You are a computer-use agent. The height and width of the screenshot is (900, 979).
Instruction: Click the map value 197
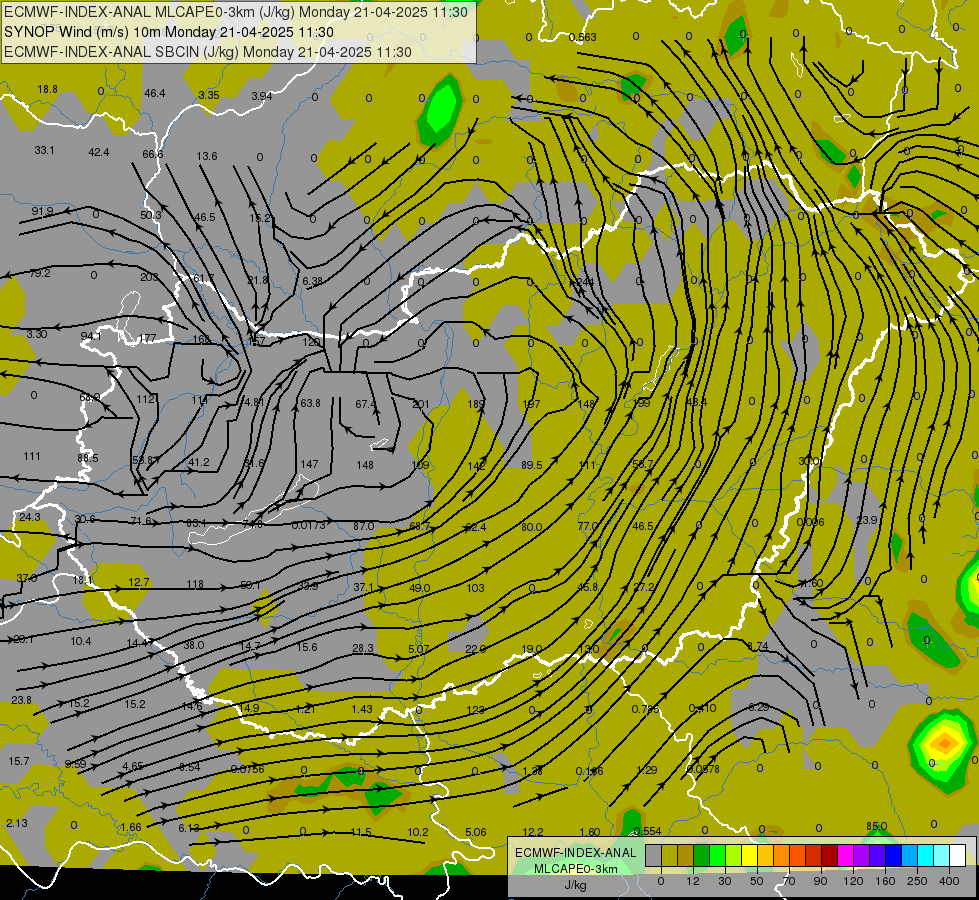click(x=531, y=405)
